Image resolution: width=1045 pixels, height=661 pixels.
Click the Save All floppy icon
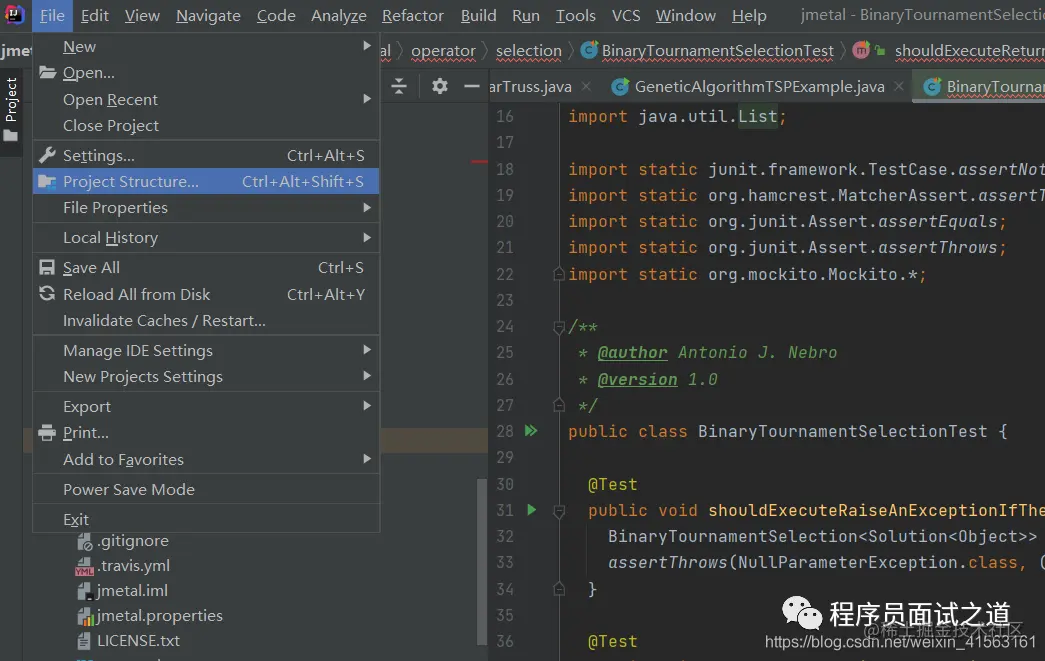[47, 268]
